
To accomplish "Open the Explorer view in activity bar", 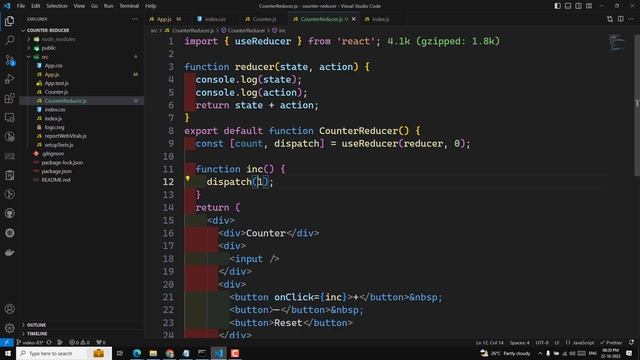I will click(x=9, y=21).
